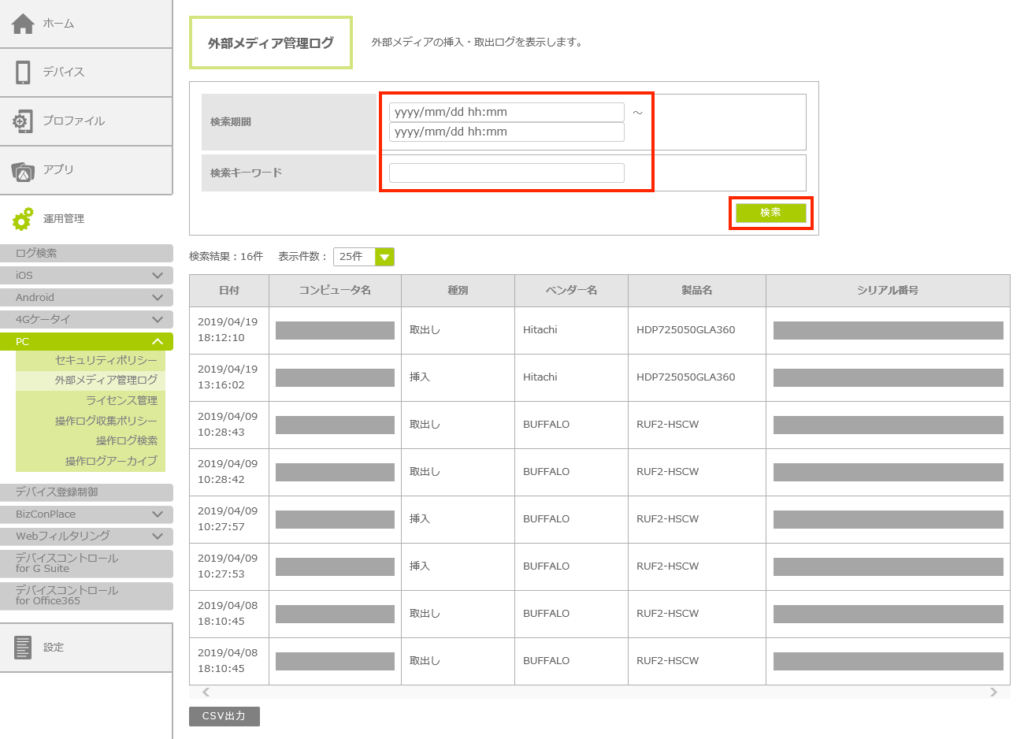This screenshot has width=1024, height=739.
Task: Open Apps section icon
Action: click(23, 170)
